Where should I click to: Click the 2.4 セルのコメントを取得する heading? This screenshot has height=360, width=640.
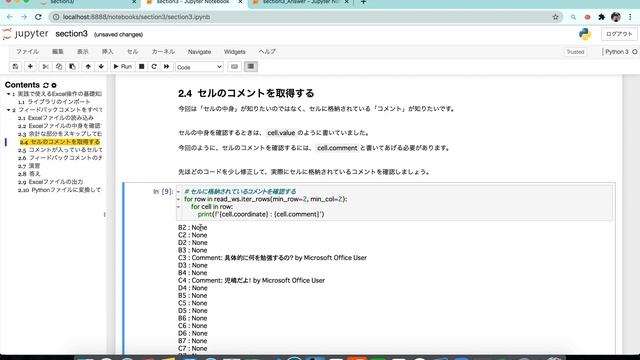pyautogui.click(x=246, y=93)
